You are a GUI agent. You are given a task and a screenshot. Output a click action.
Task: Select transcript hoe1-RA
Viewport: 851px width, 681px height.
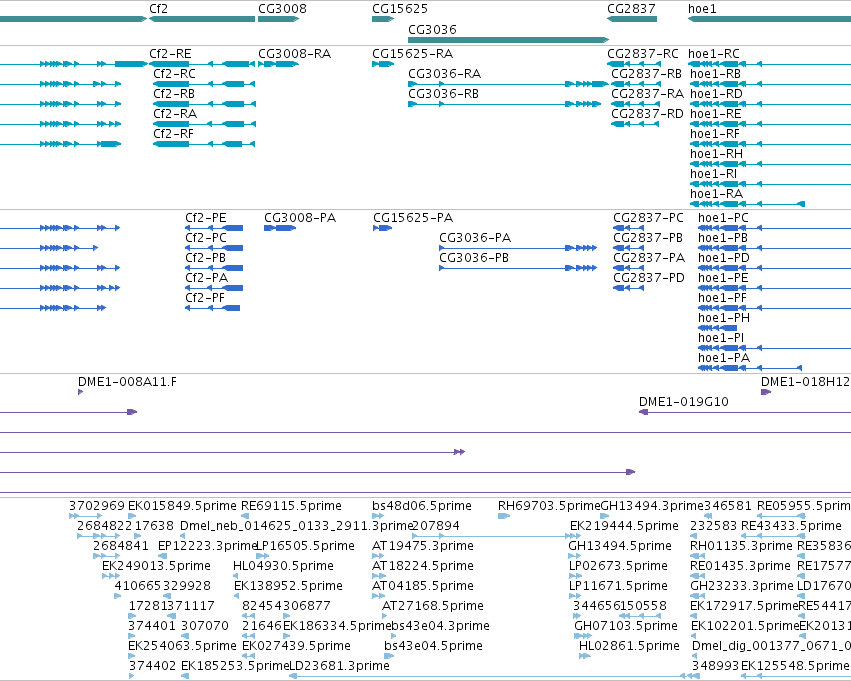[716, 194]
